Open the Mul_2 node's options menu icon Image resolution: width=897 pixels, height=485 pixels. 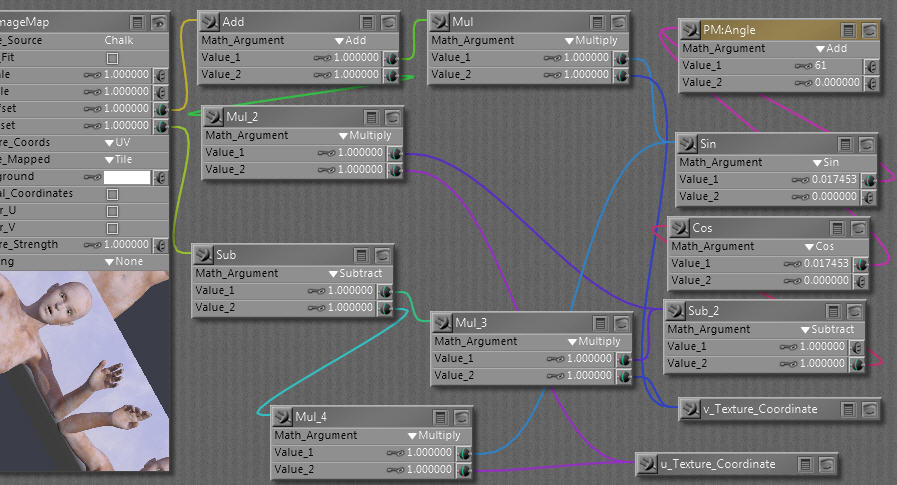(x=371, y=117)
